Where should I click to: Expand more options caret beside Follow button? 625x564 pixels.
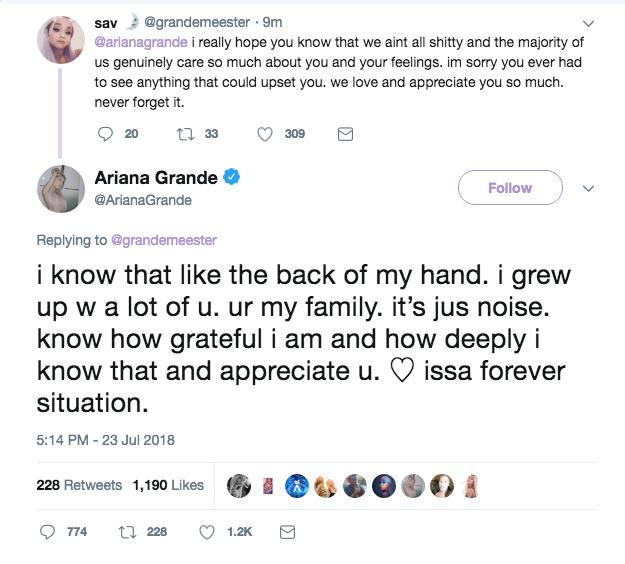click(x=588, y=188)
